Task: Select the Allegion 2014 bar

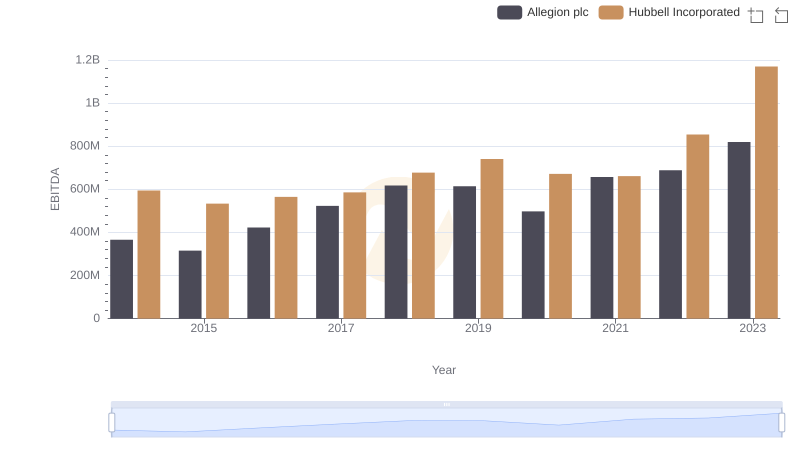Action: (121, 279)
